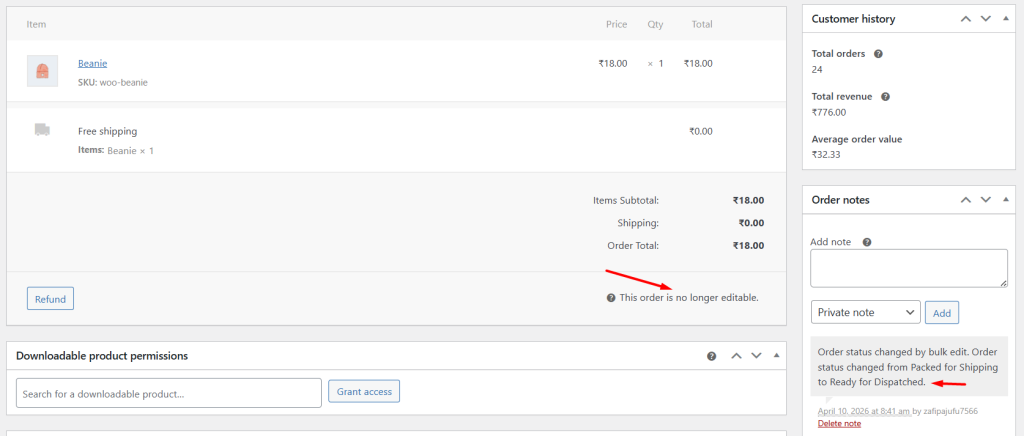Collapse the Order notes panel
Viewport: 1024px width, 436px height.
coord(1004,200)
